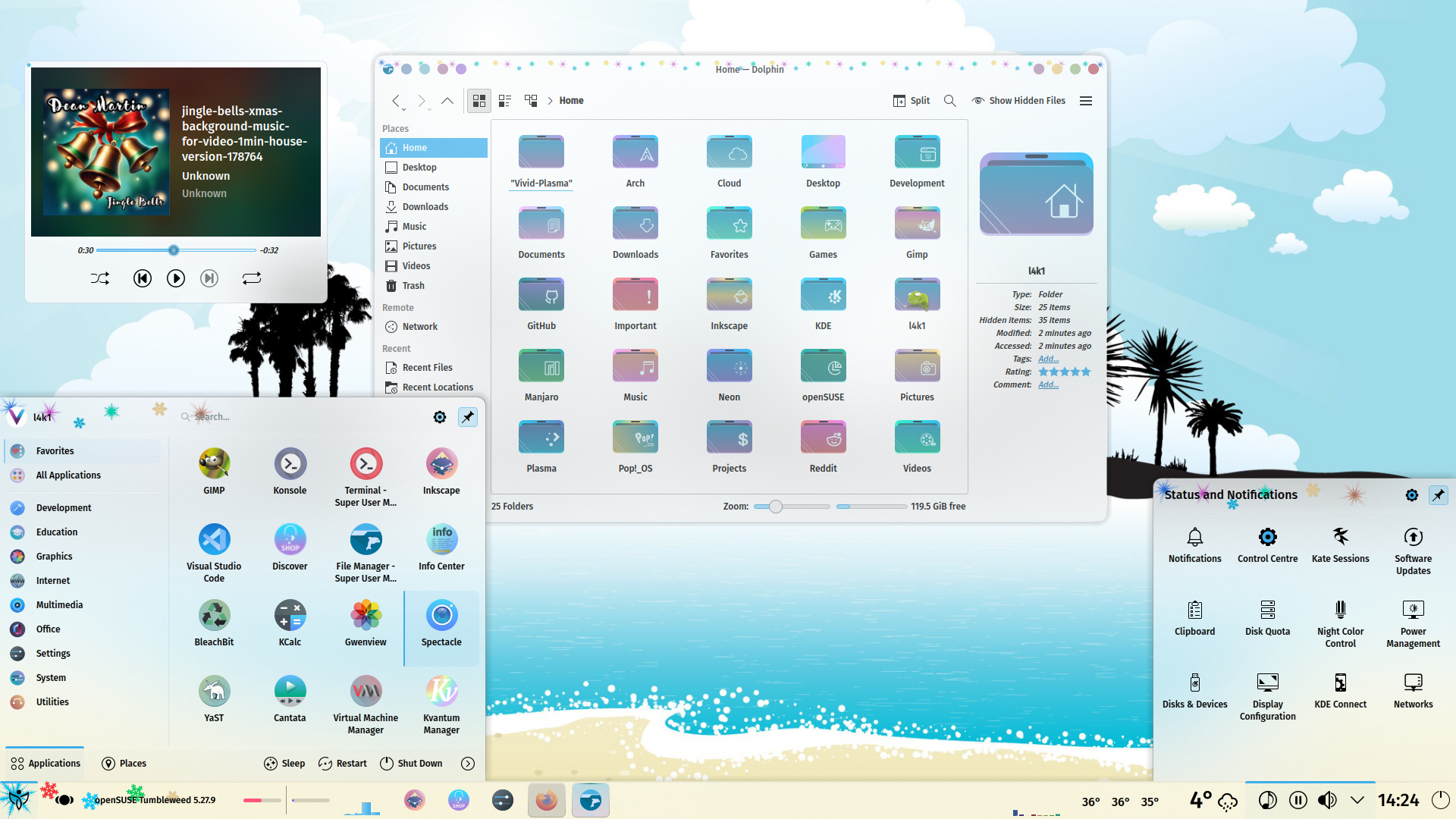Open the Games folder
This screenshot has height=819, width=1456.
click(823, 233)
